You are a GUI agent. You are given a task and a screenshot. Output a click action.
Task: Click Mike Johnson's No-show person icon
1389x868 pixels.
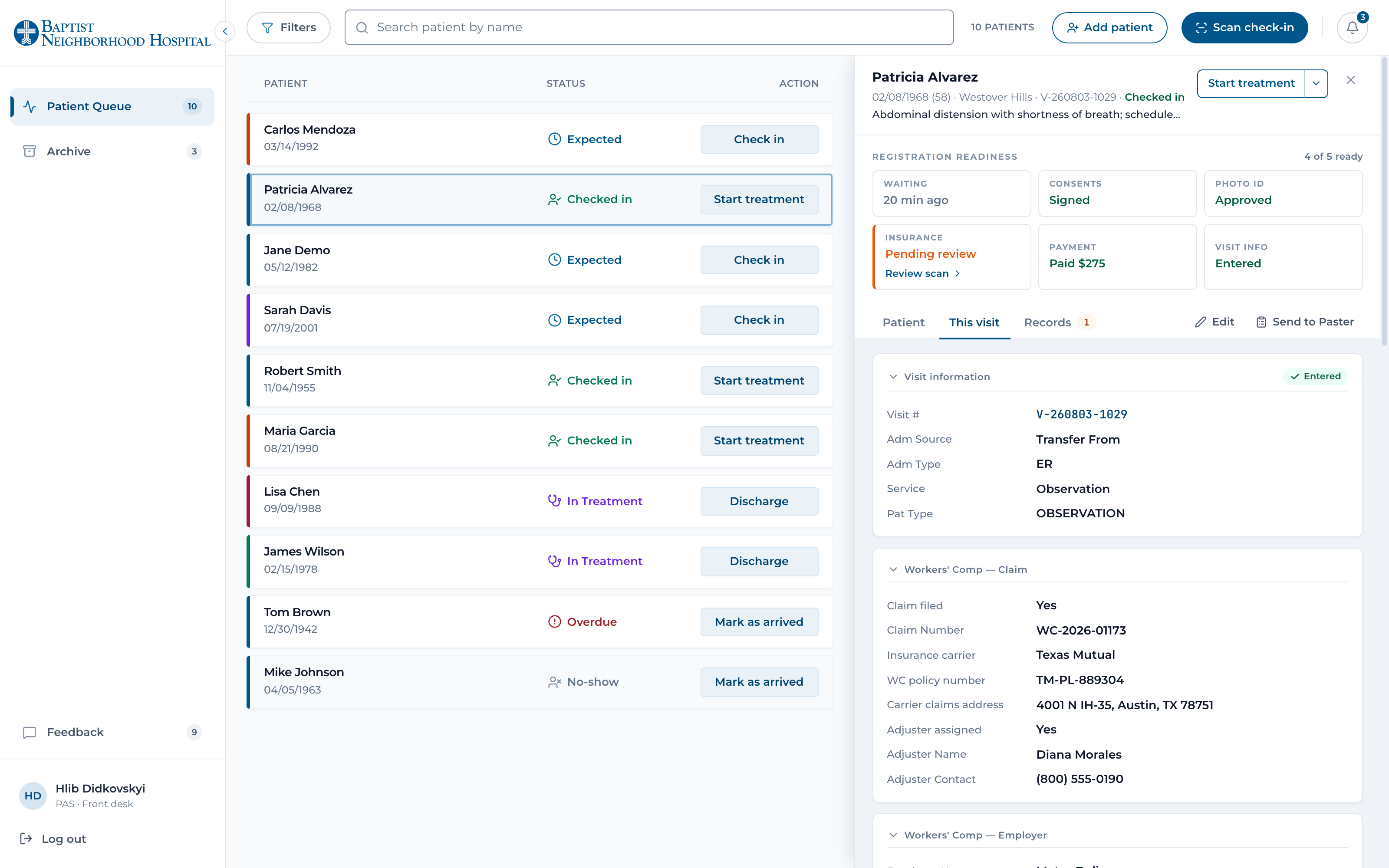(554, 681)
